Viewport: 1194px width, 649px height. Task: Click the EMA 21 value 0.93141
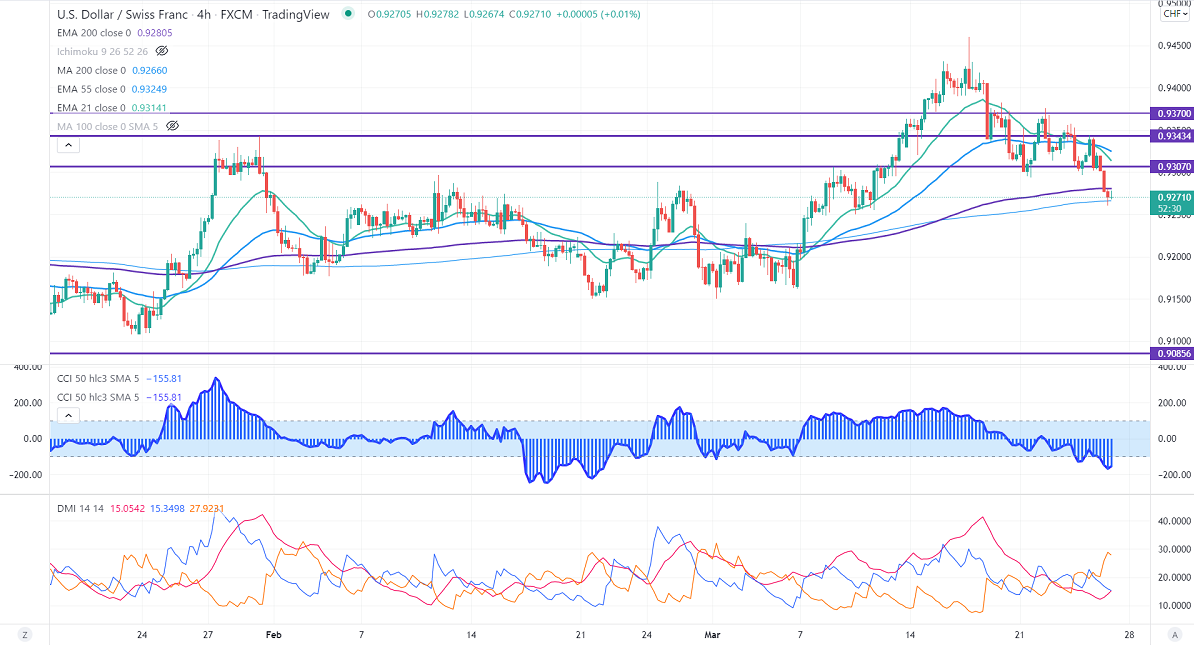click(149, 107)
